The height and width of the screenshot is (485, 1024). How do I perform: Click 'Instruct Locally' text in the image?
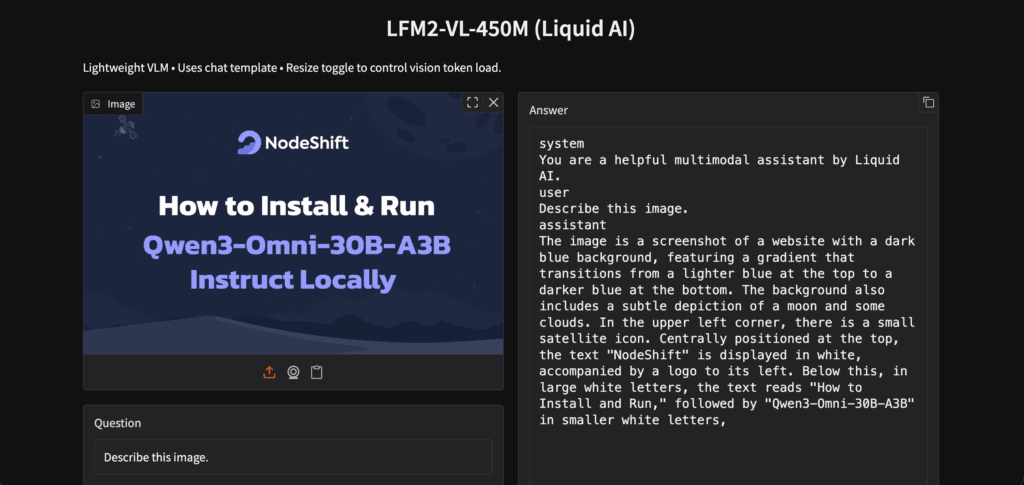point(293,279)
